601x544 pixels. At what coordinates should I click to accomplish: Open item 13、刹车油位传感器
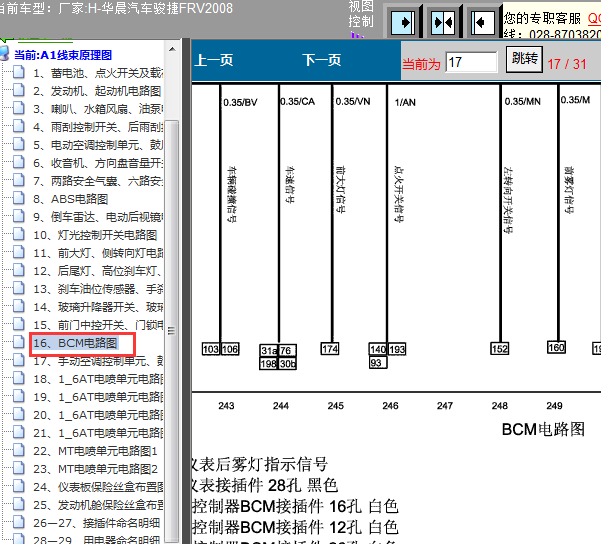tap(98, 289)
